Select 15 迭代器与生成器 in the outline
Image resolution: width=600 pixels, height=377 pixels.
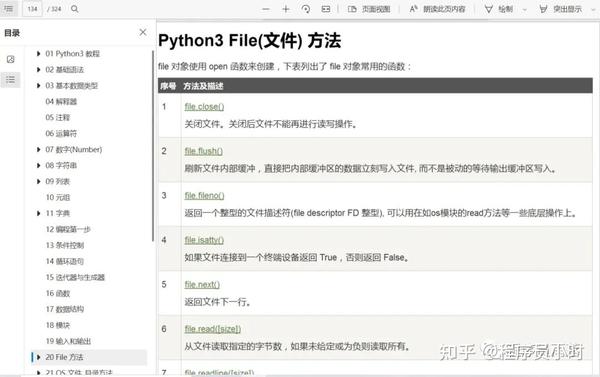pos(75,277)
